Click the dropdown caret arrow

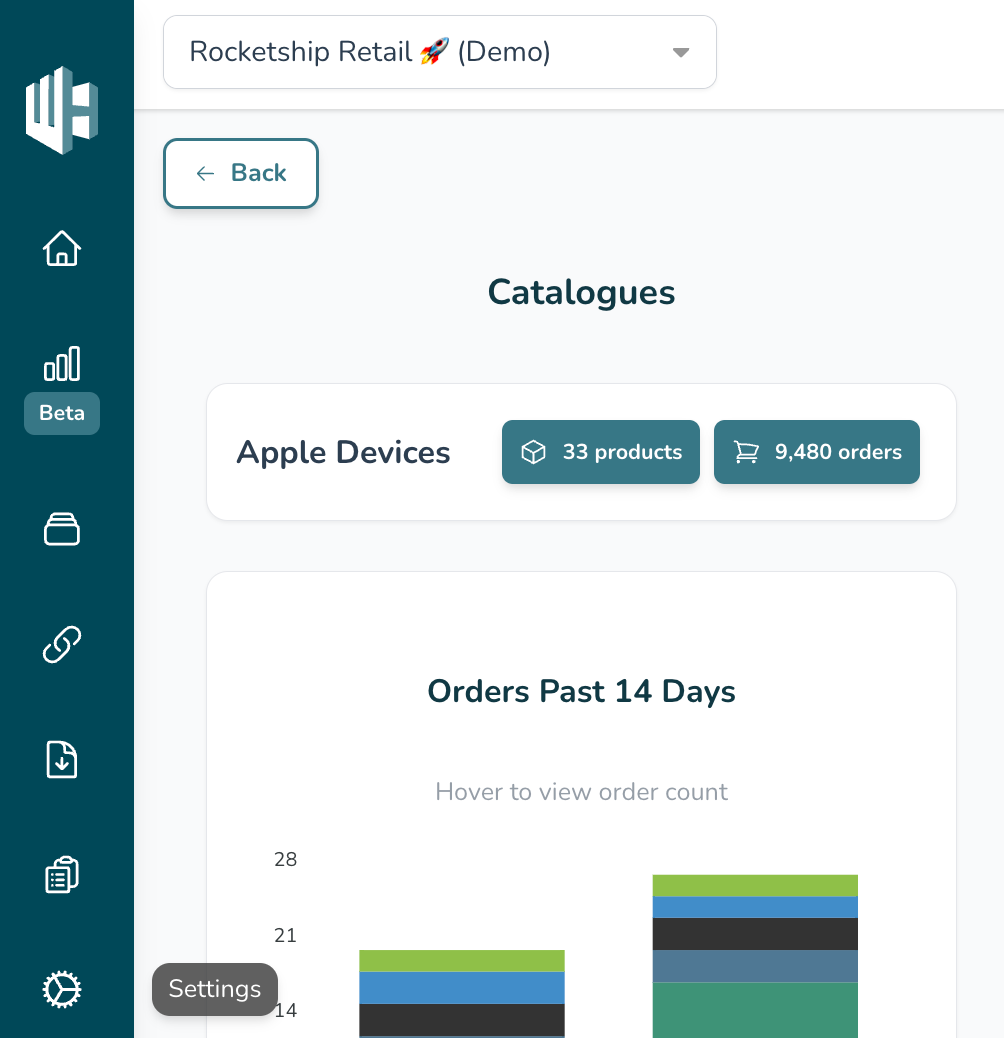[x=681, y=52]
